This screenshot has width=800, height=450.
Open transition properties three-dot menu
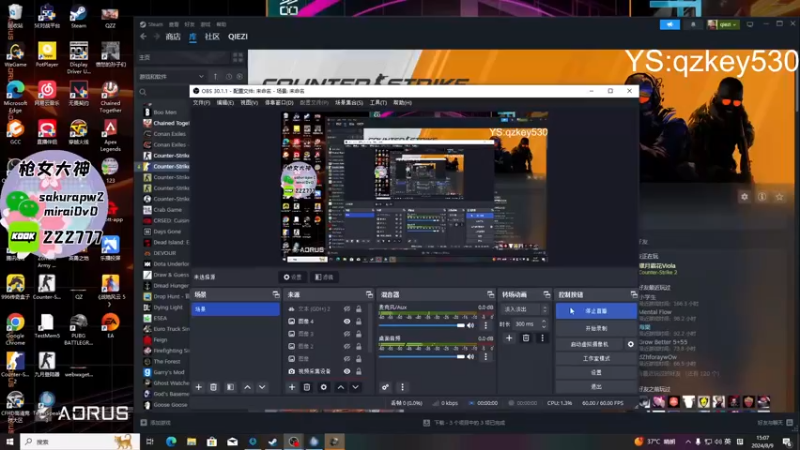(542, 338)
